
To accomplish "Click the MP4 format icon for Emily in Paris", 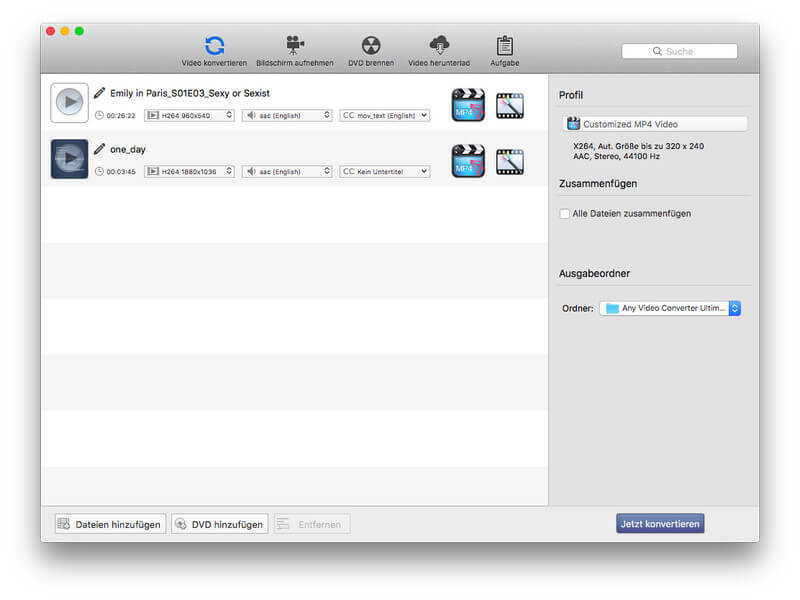I will click(468, 105).
